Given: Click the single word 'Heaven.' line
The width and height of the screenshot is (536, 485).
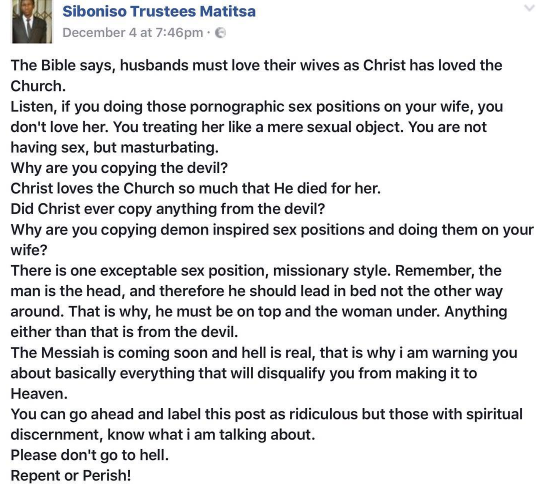Looking at the screenshot, I should [39, 394].
